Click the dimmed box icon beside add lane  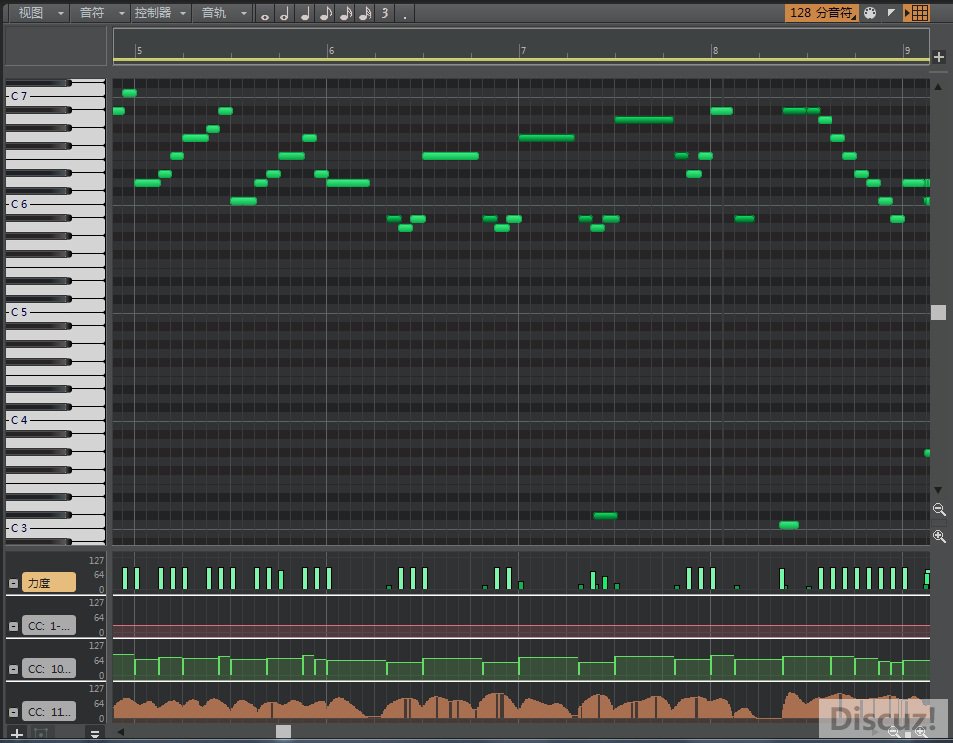41,734
